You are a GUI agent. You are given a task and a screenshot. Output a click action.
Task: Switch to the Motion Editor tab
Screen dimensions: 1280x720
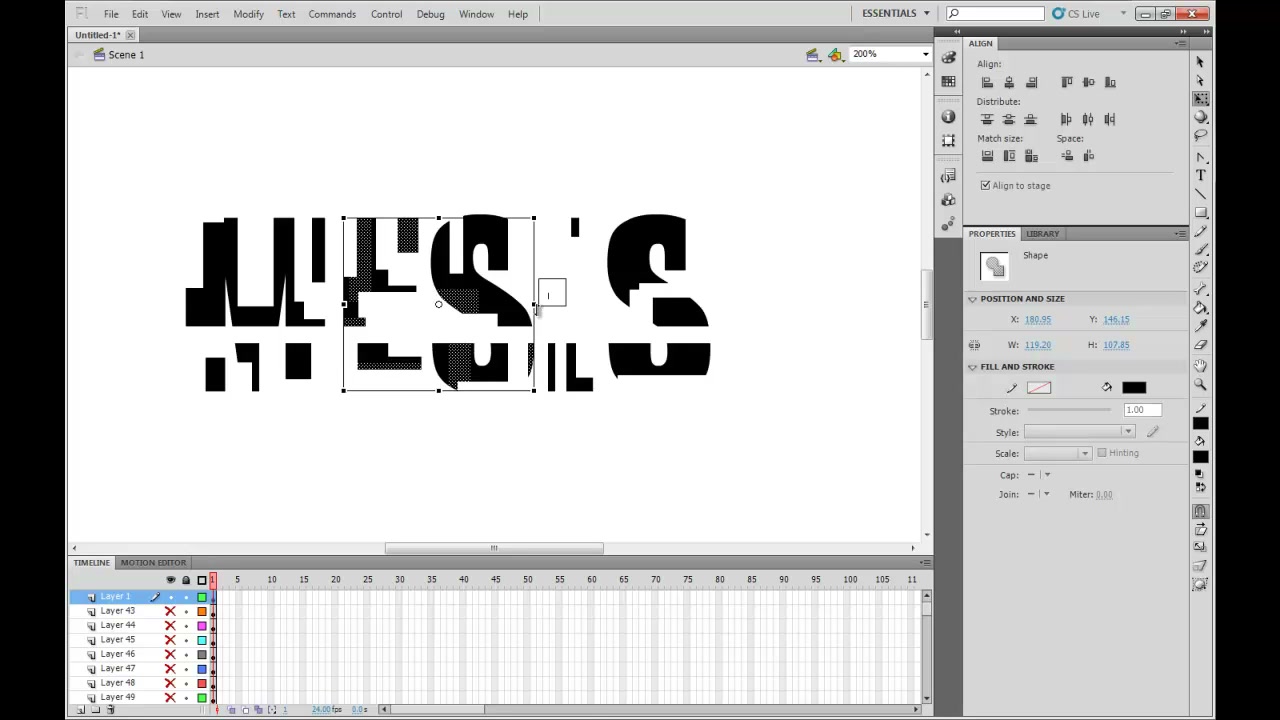point(154,563)
